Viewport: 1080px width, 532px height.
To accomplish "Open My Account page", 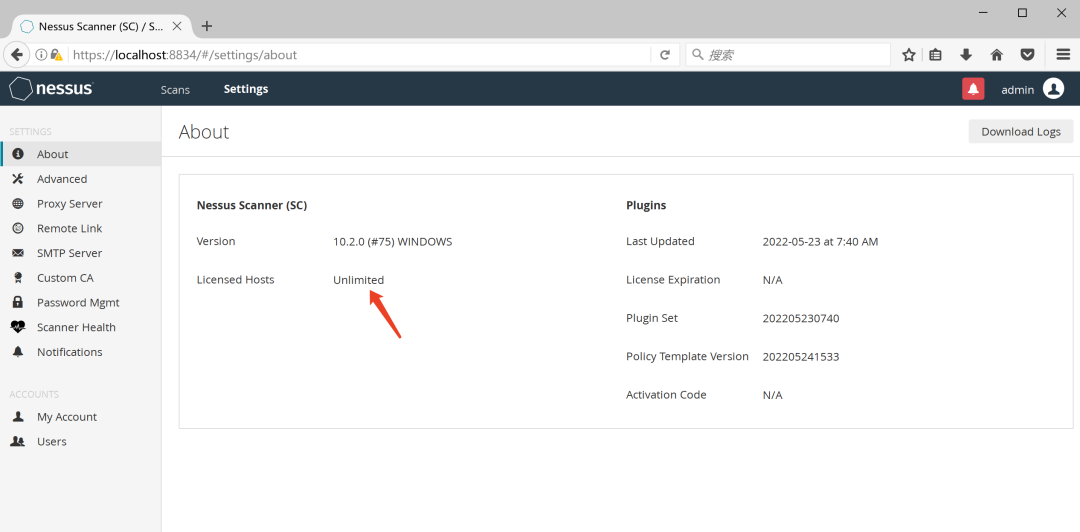I will 81,417.
